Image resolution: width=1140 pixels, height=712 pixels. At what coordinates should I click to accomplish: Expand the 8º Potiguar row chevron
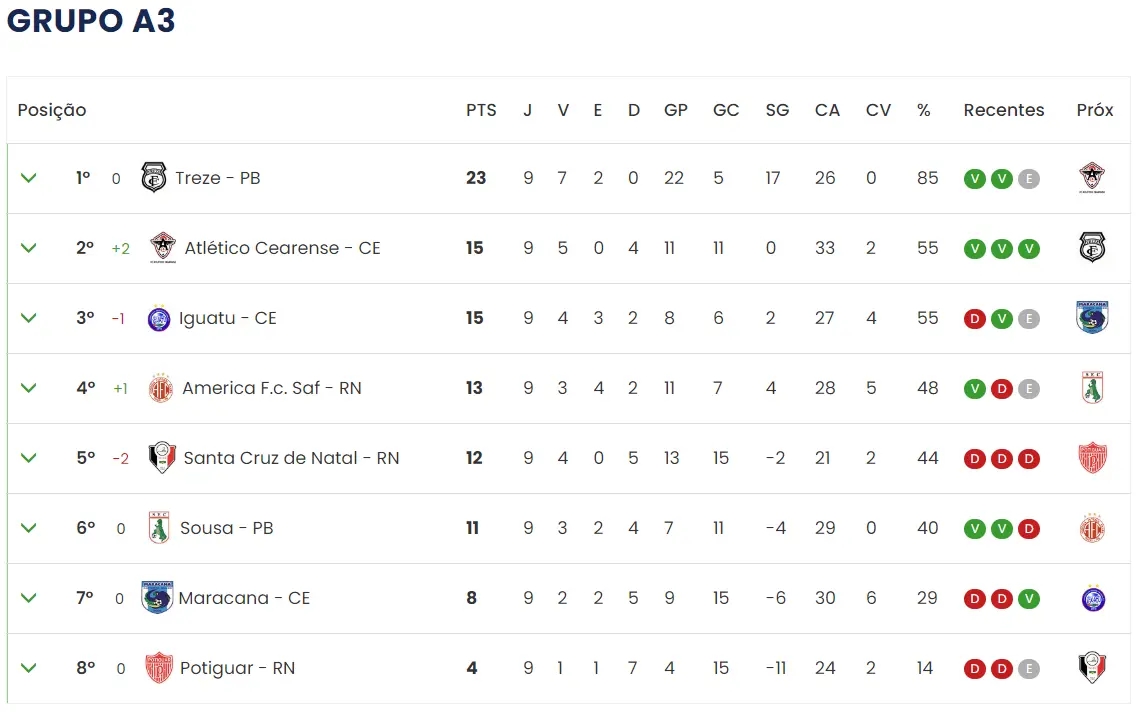coord(29,668)
